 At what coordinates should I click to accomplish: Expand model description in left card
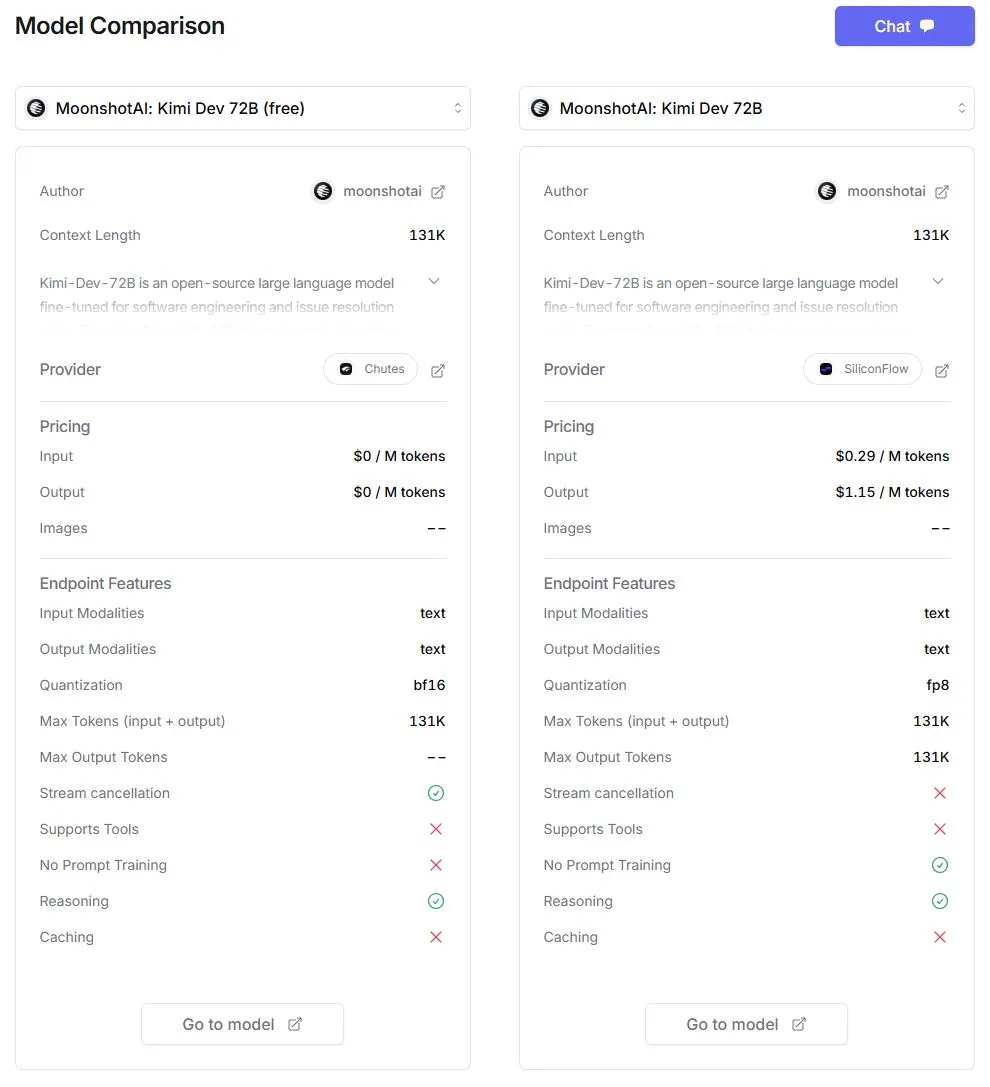click(434, 282)
